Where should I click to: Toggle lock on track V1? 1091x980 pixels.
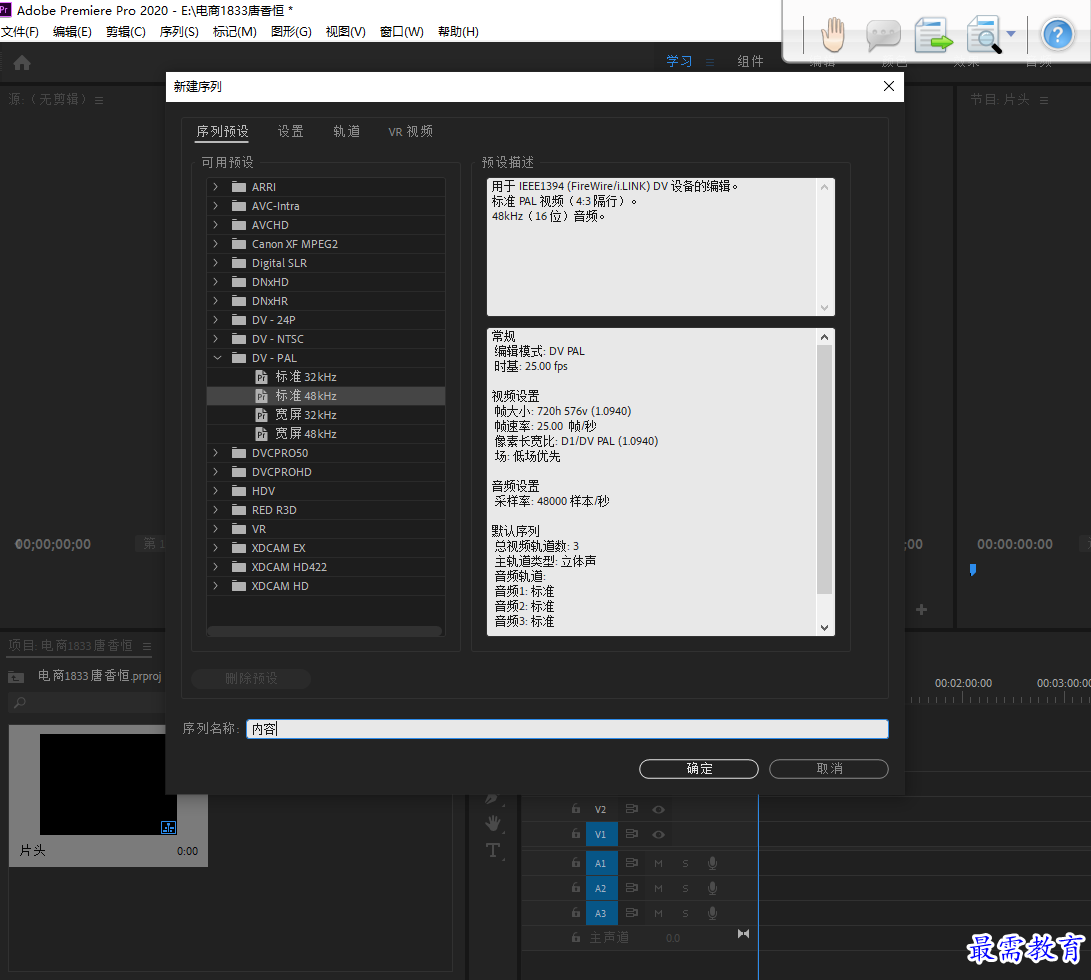(x=575, y=834)
